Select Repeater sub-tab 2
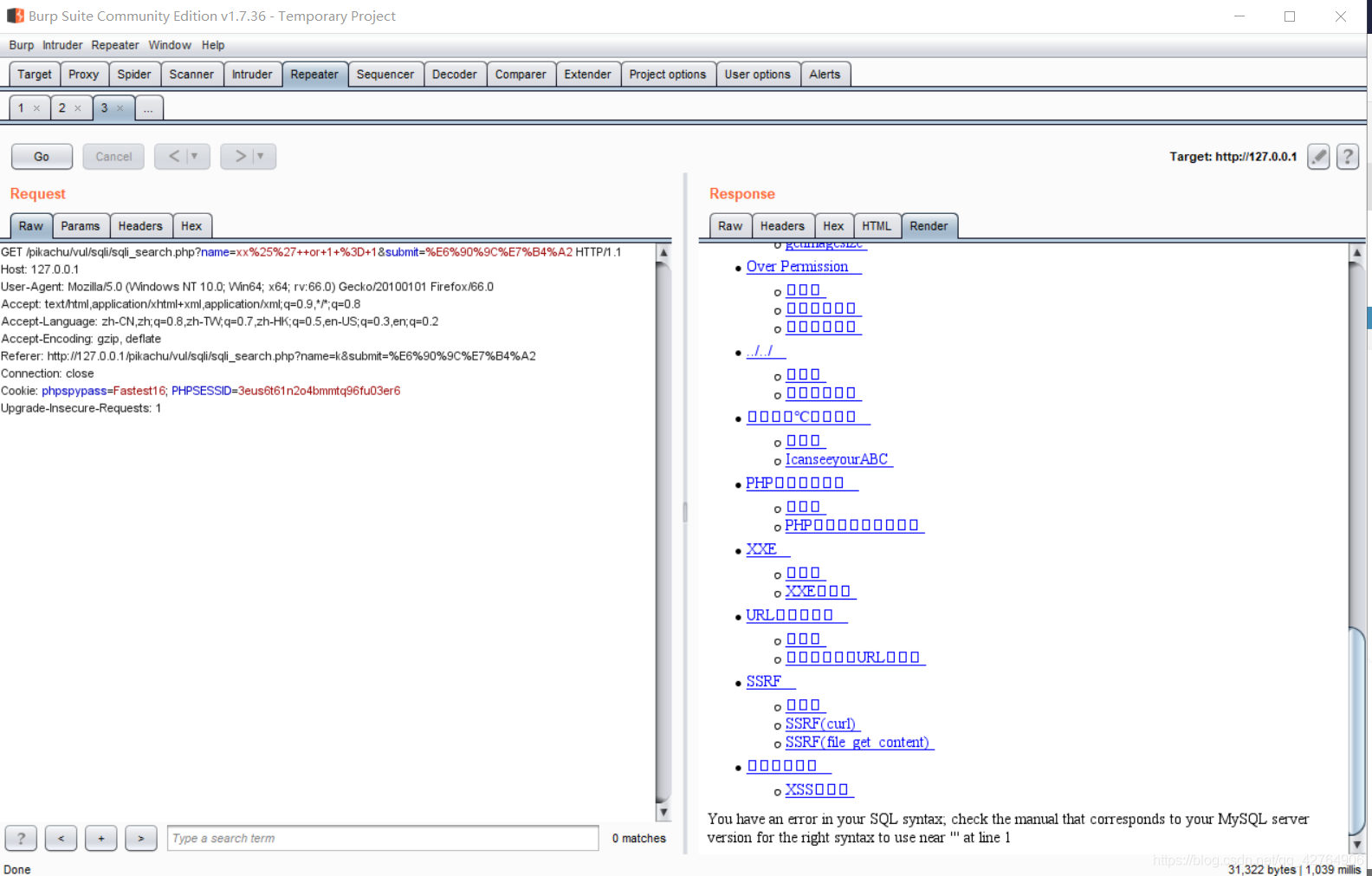Viewport: 1372px width, 876px height. tap(61, 108)
